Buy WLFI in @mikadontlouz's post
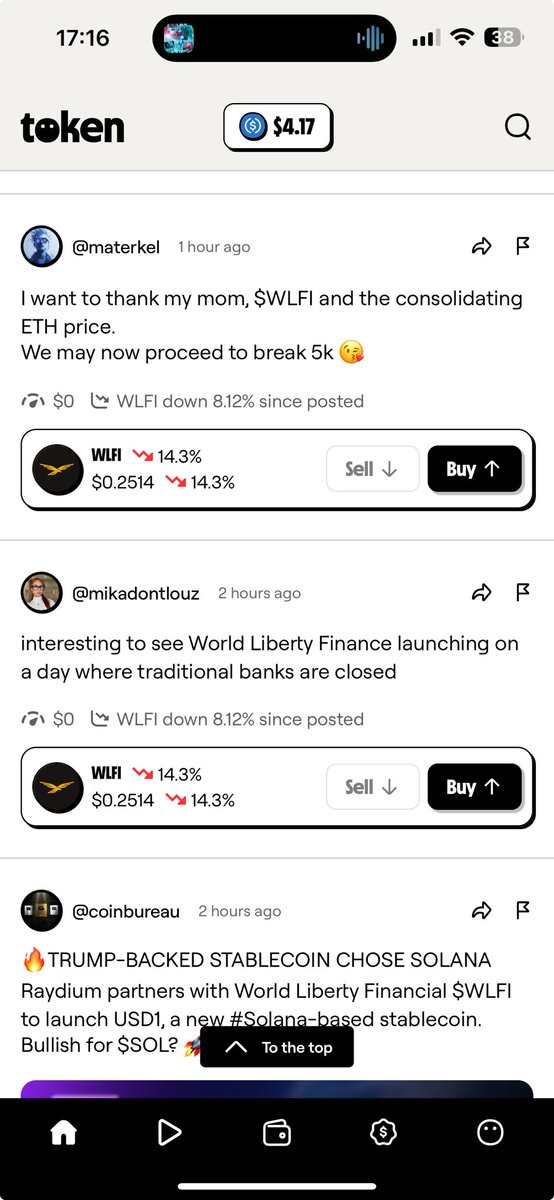The image size is (554, 1200). [474, 787]
